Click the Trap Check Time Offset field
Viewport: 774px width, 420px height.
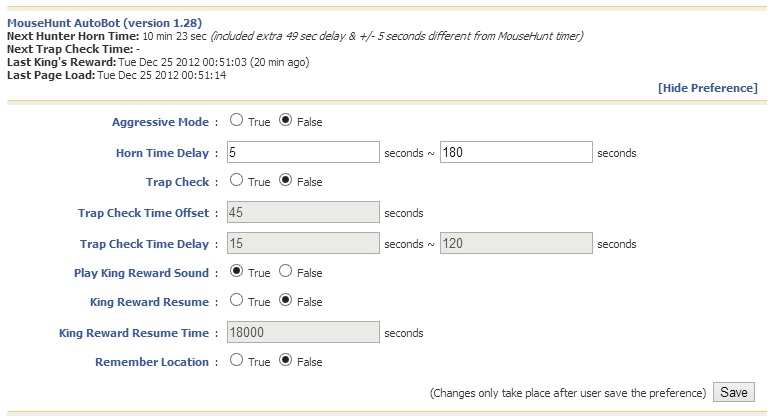point(302,212)
